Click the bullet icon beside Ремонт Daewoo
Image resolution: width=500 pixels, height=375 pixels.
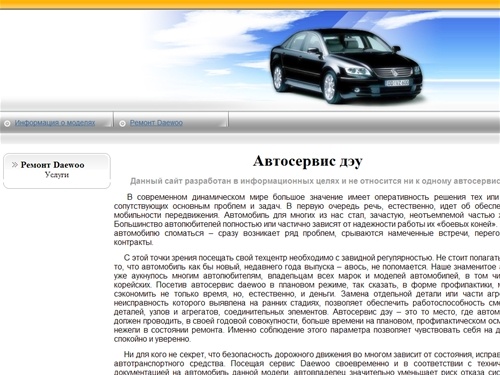122,123
